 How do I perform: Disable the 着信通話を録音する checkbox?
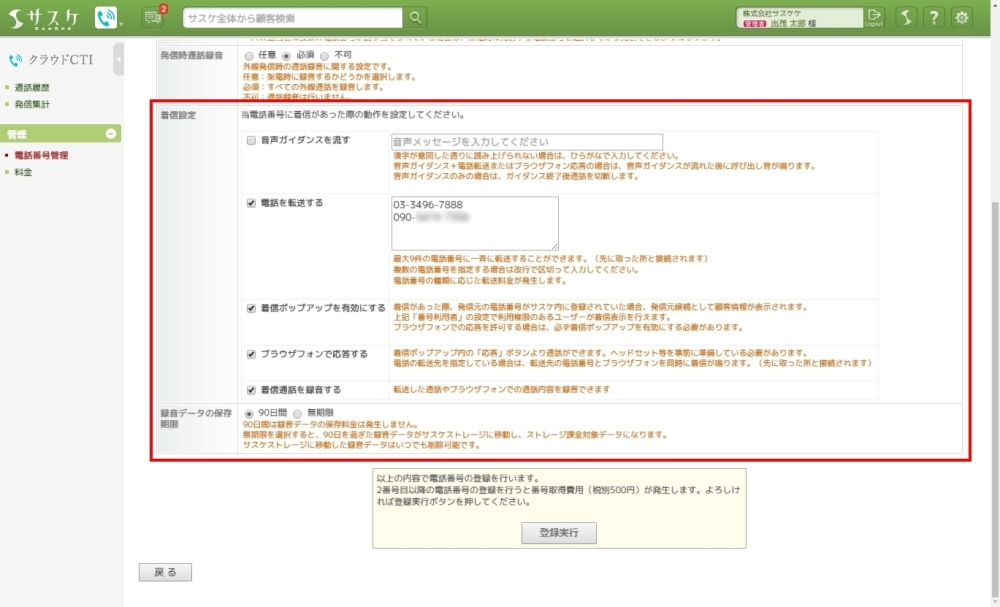[x=252, y=389]
